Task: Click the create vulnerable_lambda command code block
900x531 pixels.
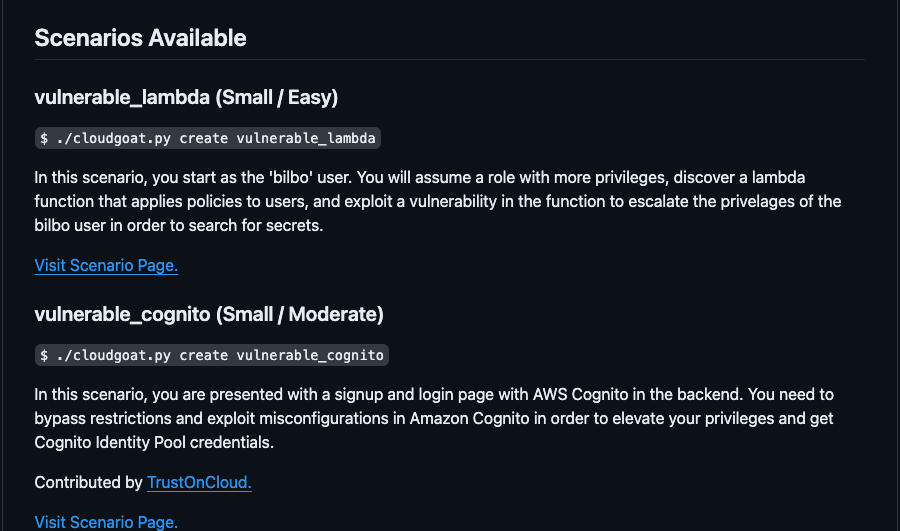Action: point(207,138)
